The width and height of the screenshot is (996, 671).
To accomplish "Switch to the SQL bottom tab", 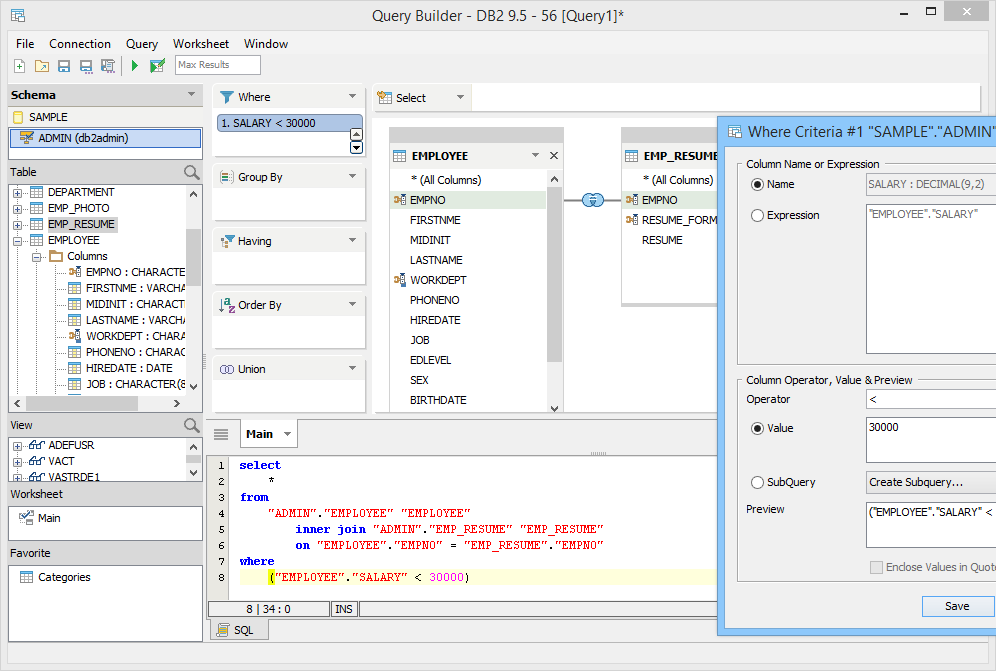I will (239, 630).
